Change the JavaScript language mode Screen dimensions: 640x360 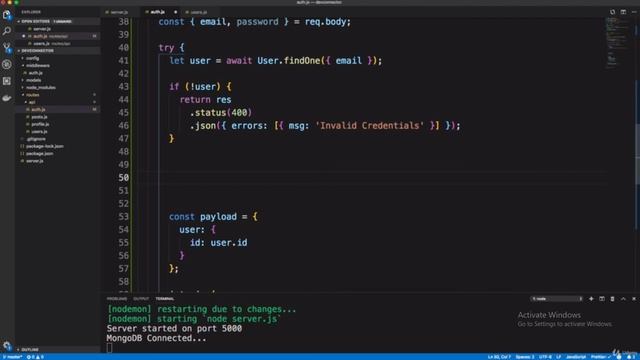pos(576,357)
